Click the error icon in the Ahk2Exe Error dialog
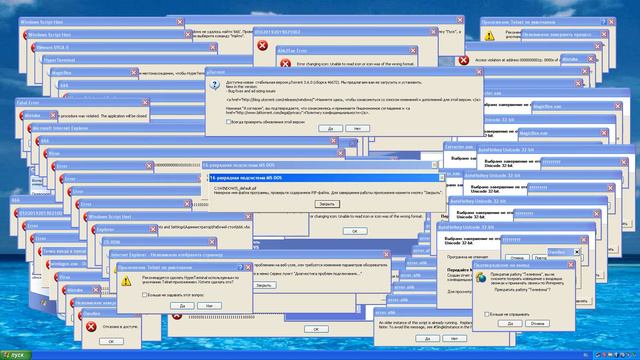The width and height of the screenshot is (640, 360). pyautogui.click(x=285, y=64)
